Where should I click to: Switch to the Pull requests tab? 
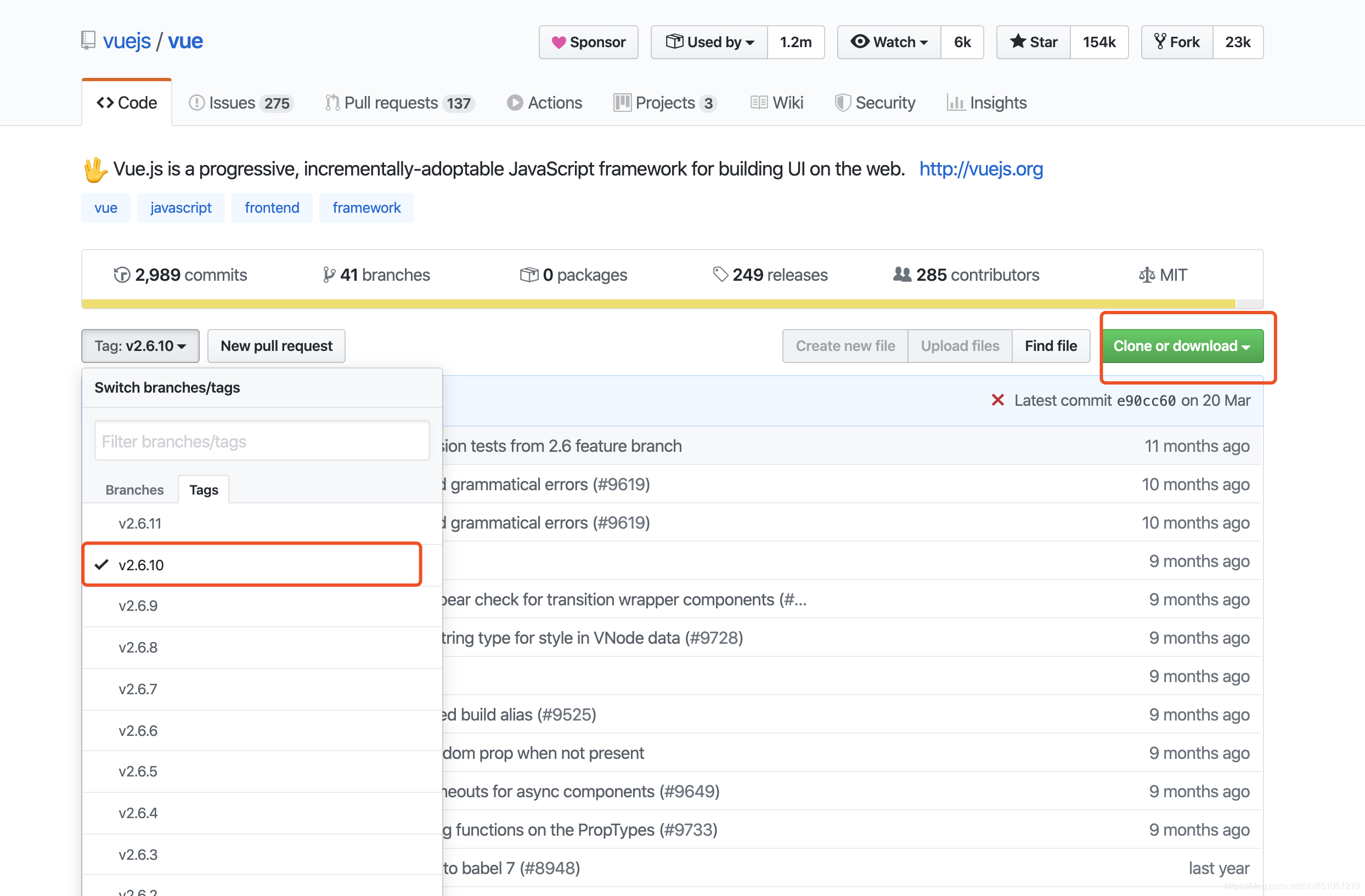point(400,103)
